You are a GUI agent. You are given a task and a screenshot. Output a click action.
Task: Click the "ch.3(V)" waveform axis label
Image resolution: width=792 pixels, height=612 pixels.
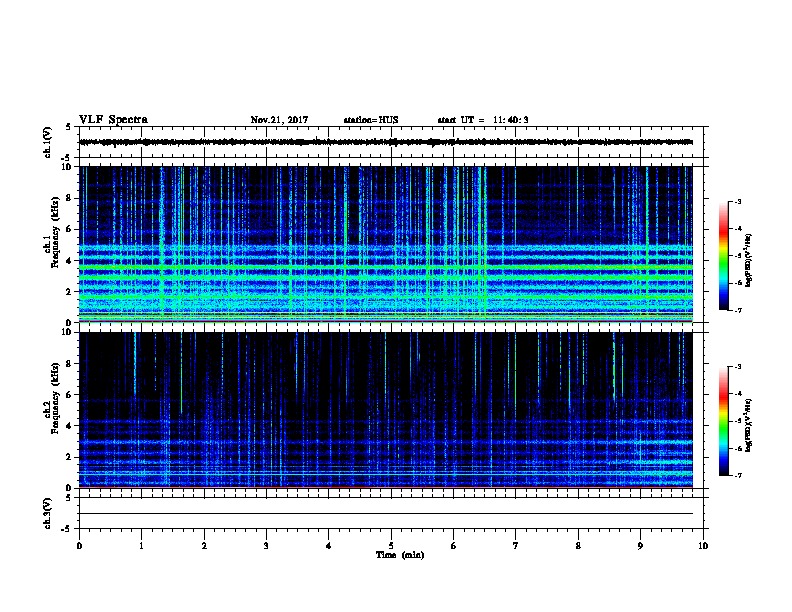[x=47, y=514]
